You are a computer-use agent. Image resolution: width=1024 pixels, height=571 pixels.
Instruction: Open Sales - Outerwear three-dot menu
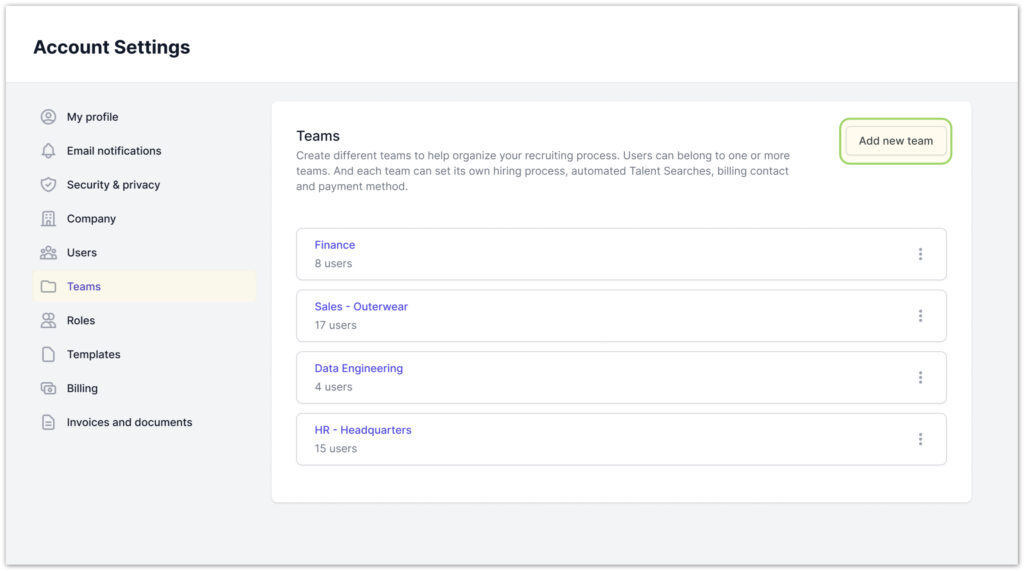(920, 316)
